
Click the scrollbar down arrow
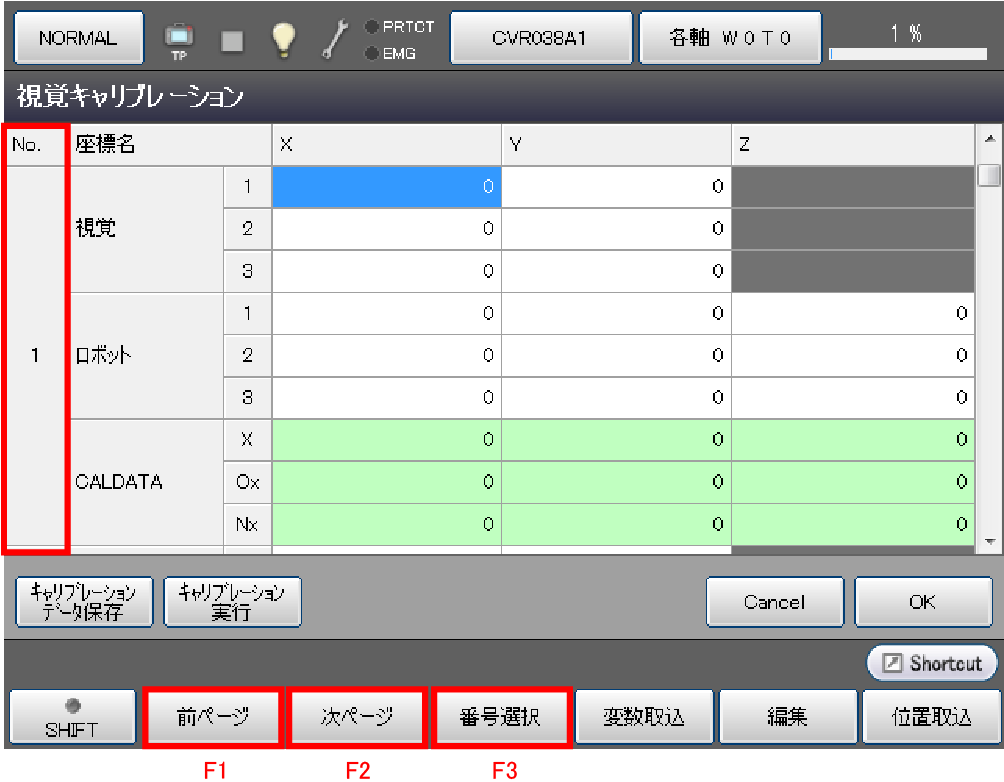tap(989, 541)
